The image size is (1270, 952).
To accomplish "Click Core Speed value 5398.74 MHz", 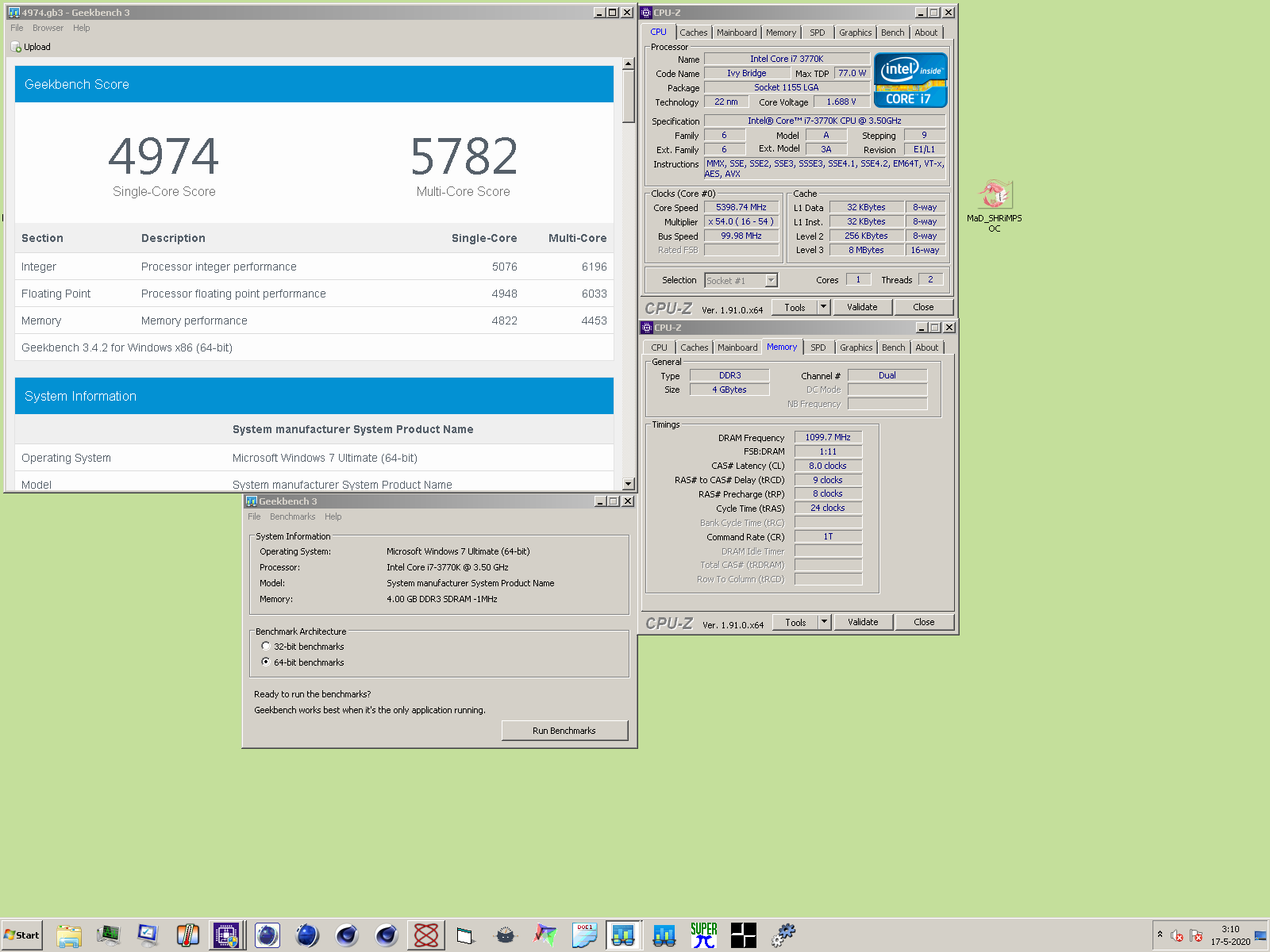I will (x=741, y=207).
